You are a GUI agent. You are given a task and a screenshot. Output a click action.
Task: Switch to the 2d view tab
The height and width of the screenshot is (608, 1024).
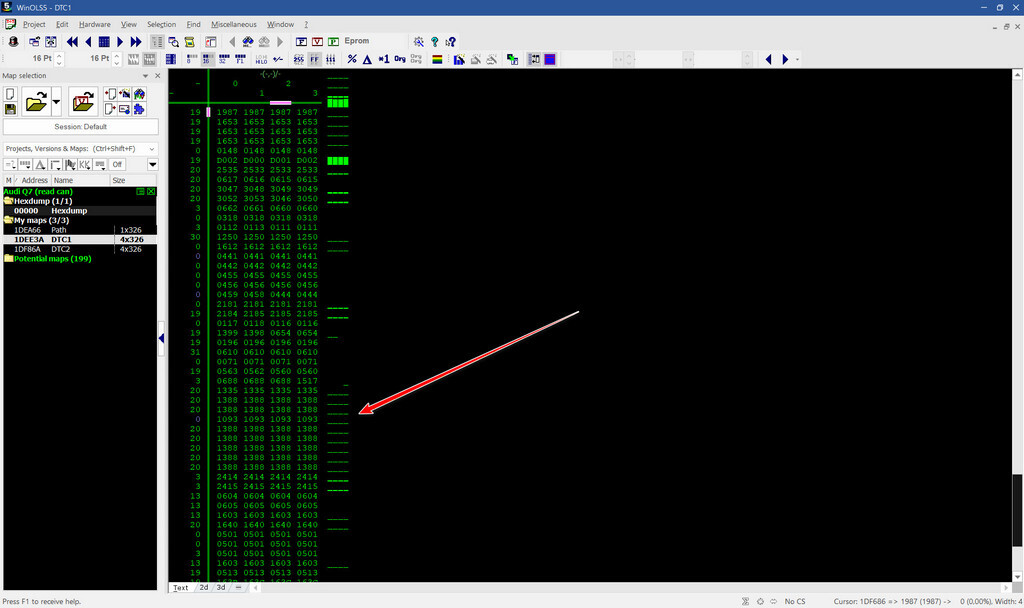(204, 587)
